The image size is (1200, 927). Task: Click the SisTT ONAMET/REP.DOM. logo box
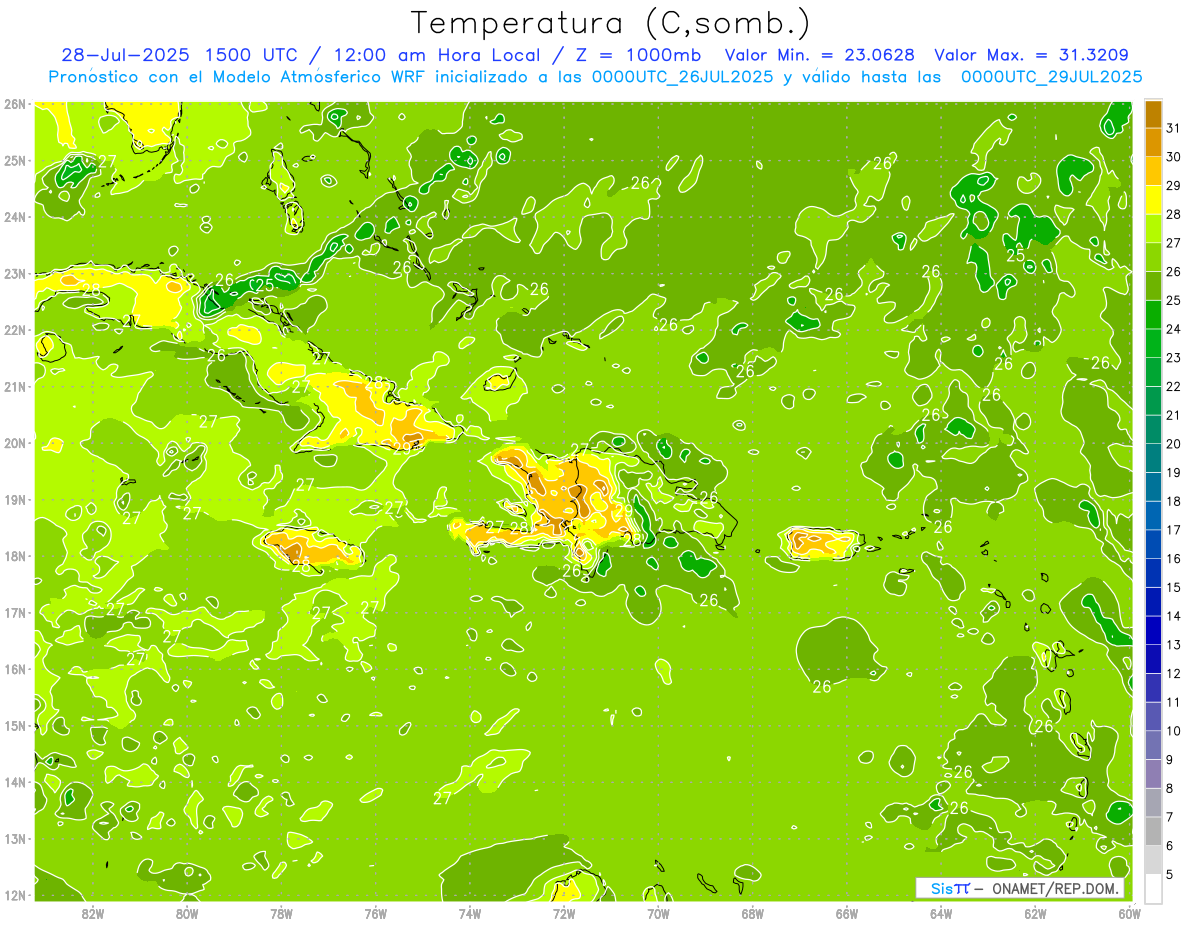1019,888
